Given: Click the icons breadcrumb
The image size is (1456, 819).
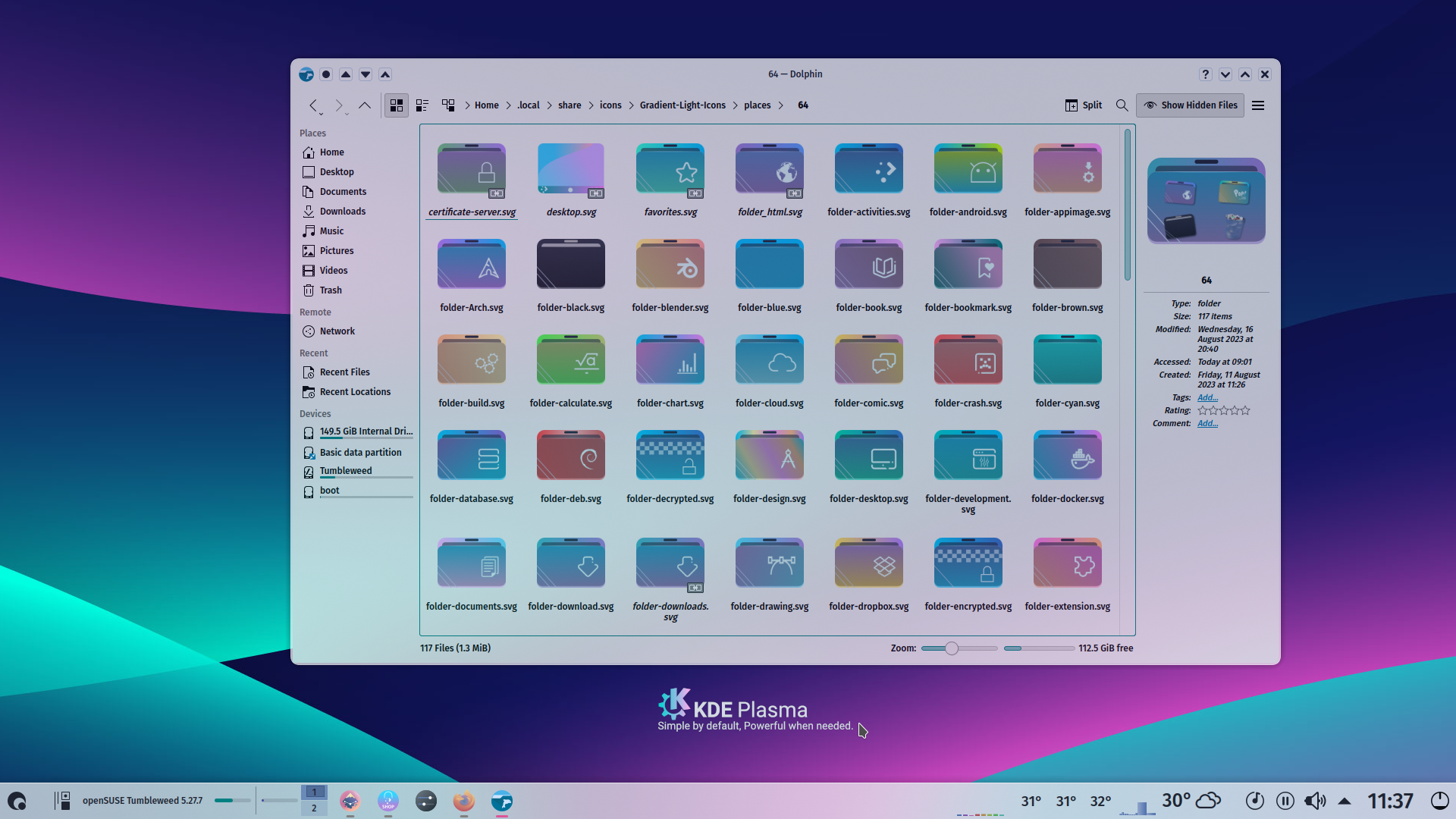Looking at the screenshot, I should pos(610,105).
